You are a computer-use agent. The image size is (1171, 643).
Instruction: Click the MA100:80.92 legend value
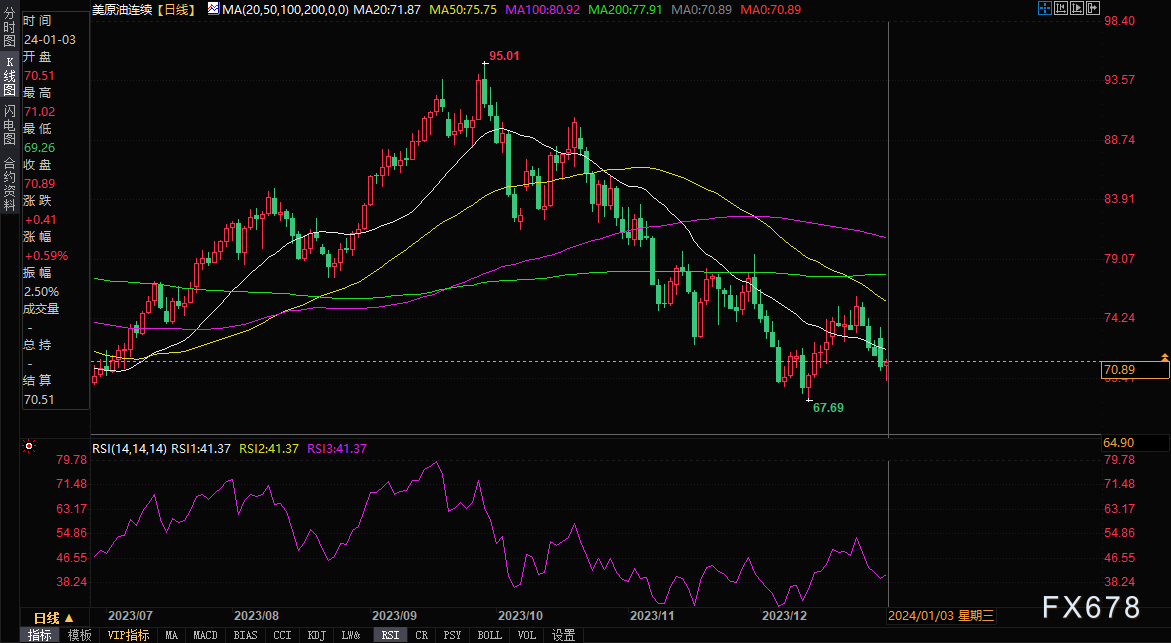pyautogui.click(x=543, y=10)
